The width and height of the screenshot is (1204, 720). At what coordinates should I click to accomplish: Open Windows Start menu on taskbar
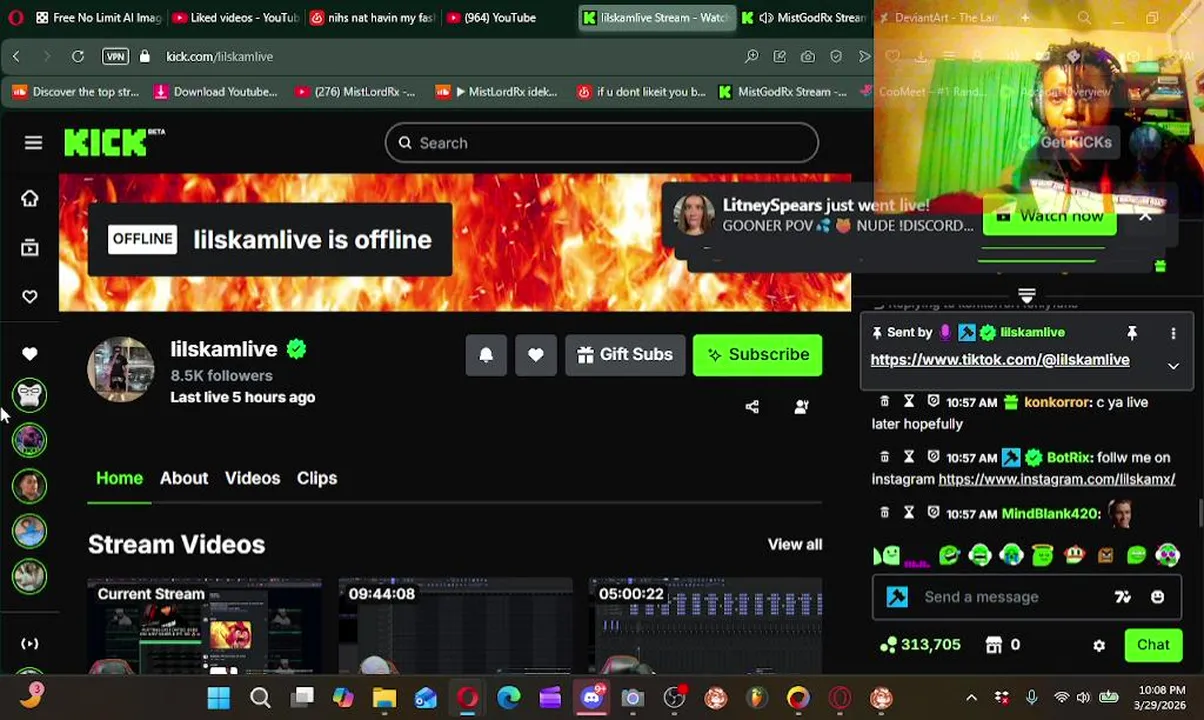click(x=218, y=698)
